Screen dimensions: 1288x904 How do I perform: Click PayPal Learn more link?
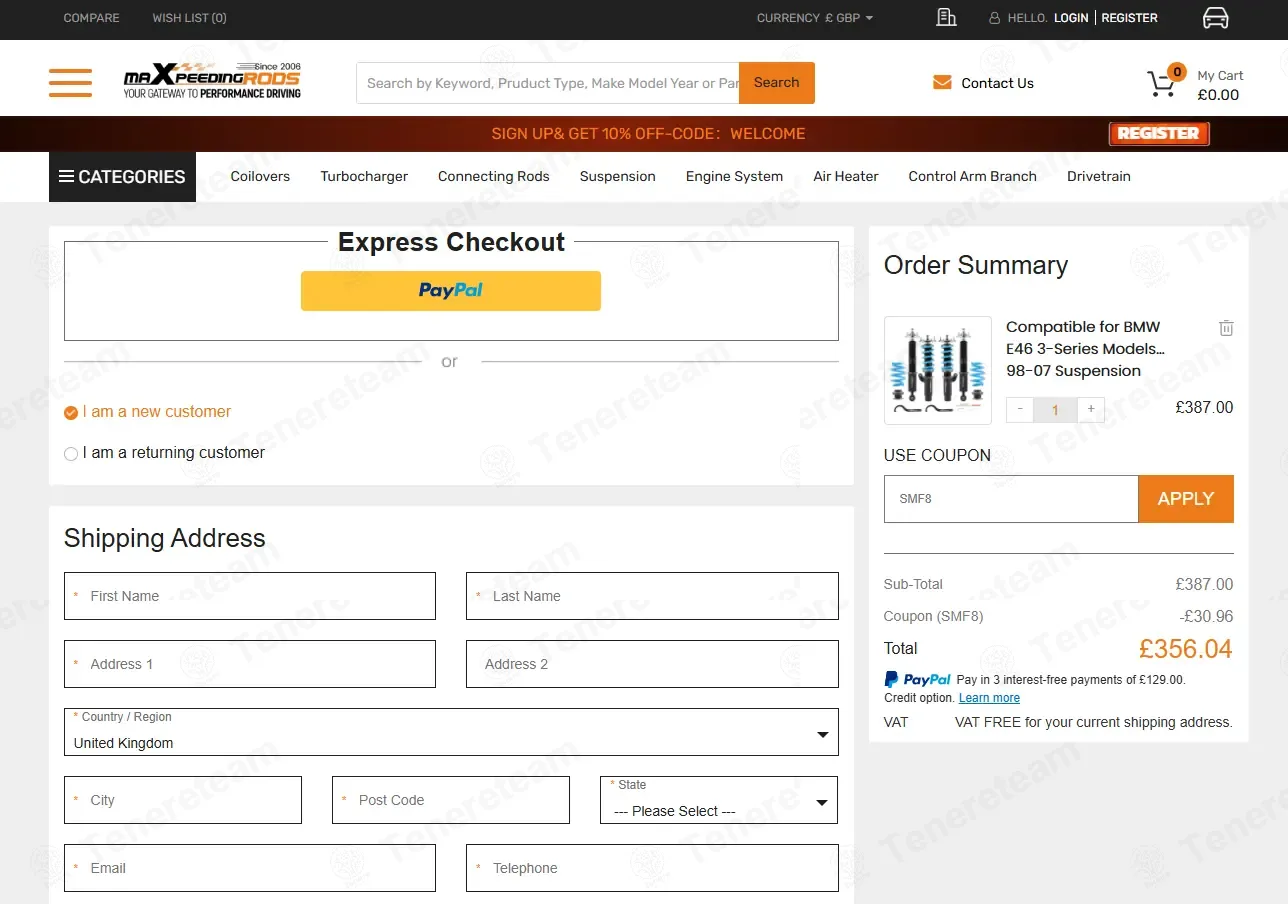point(989,698)
